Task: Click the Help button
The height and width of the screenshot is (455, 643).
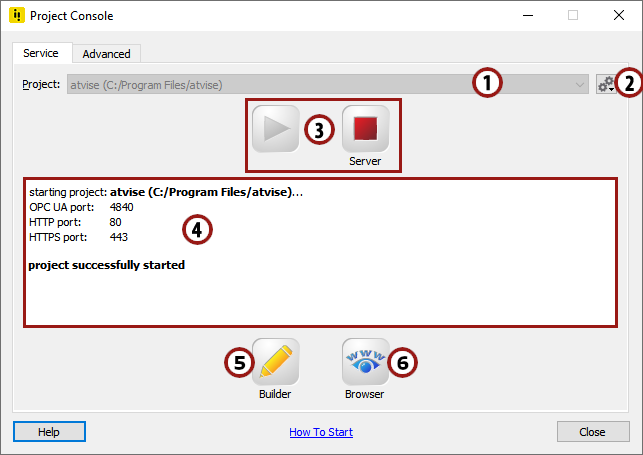Action: point(49,432)
